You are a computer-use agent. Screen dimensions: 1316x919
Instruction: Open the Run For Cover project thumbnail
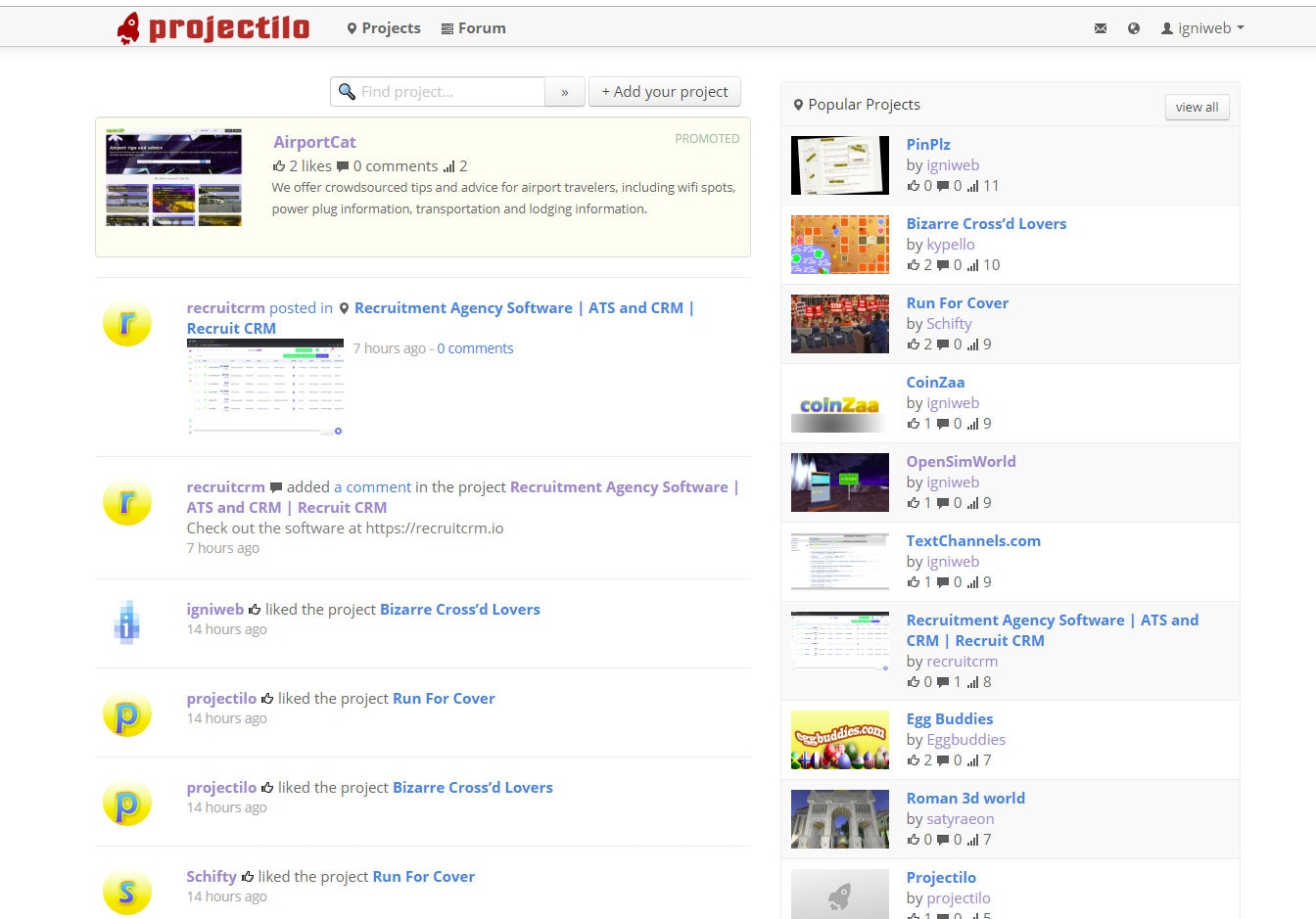click(839, 323)
